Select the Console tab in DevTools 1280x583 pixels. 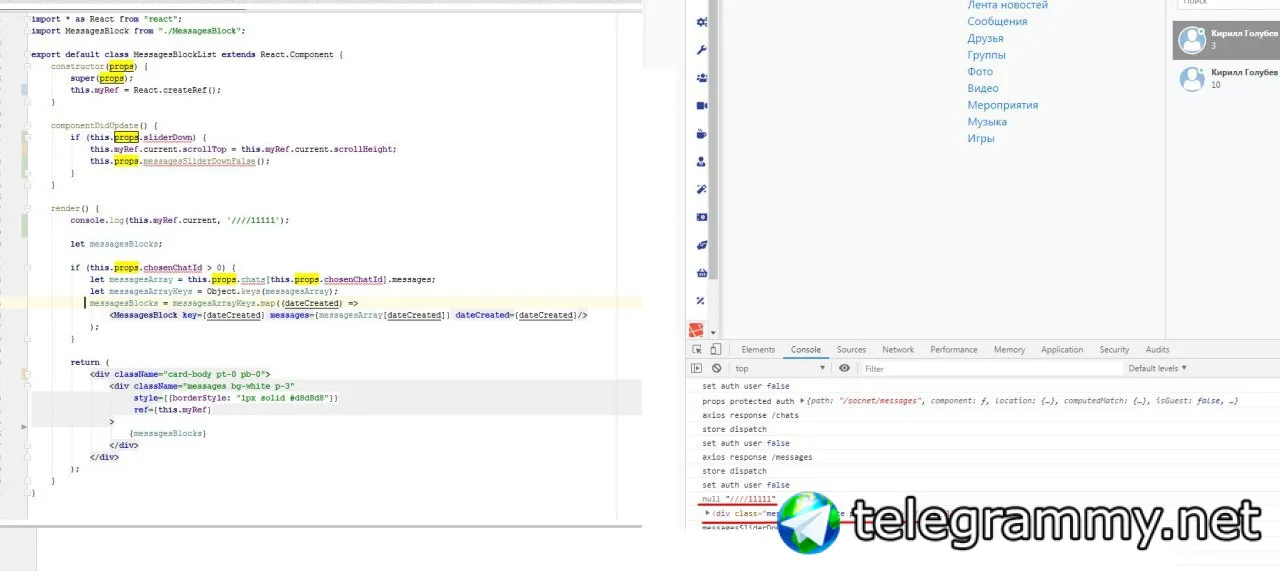click(806, 350)
